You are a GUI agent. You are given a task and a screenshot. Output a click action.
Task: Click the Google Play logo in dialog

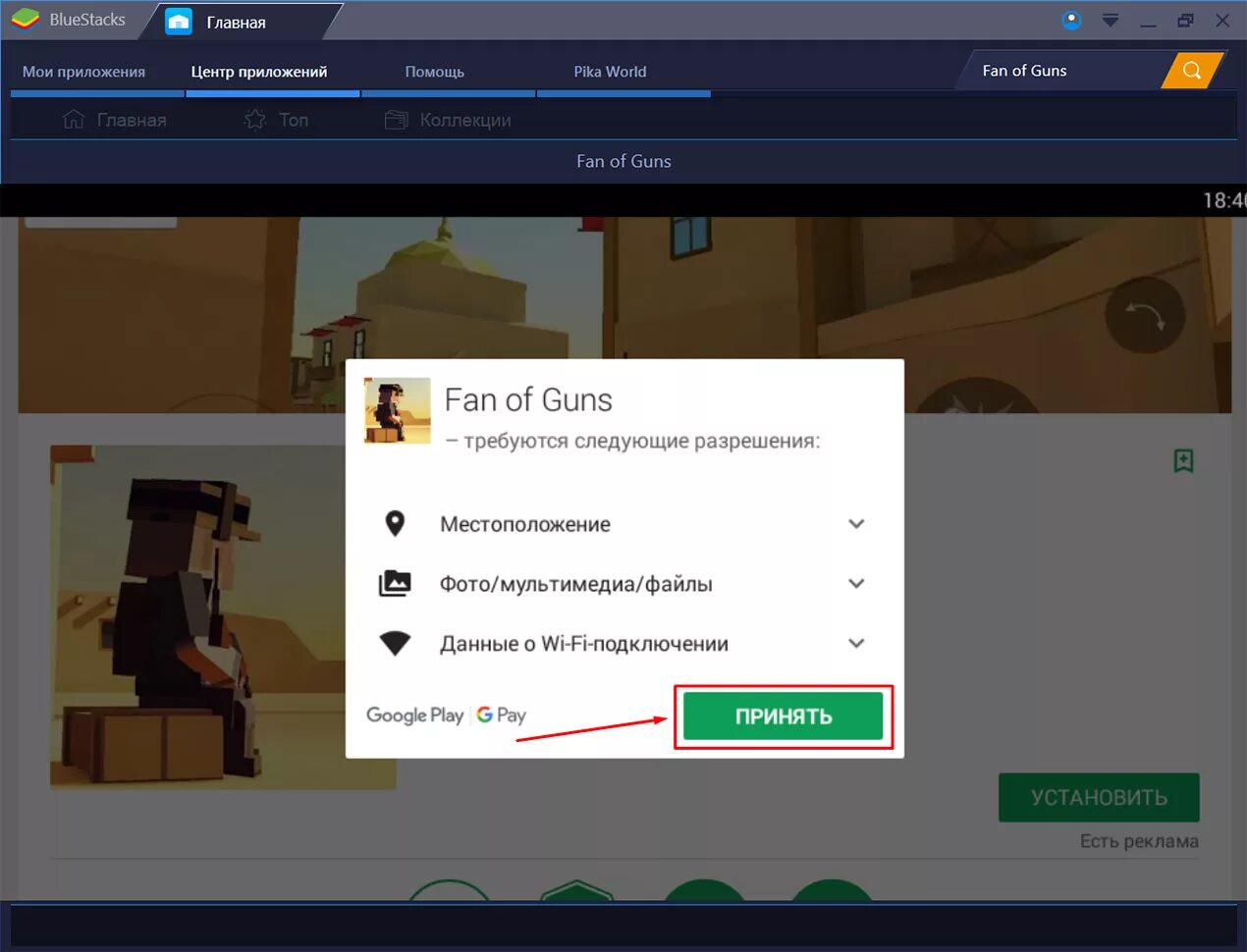(x=414, y=715)
